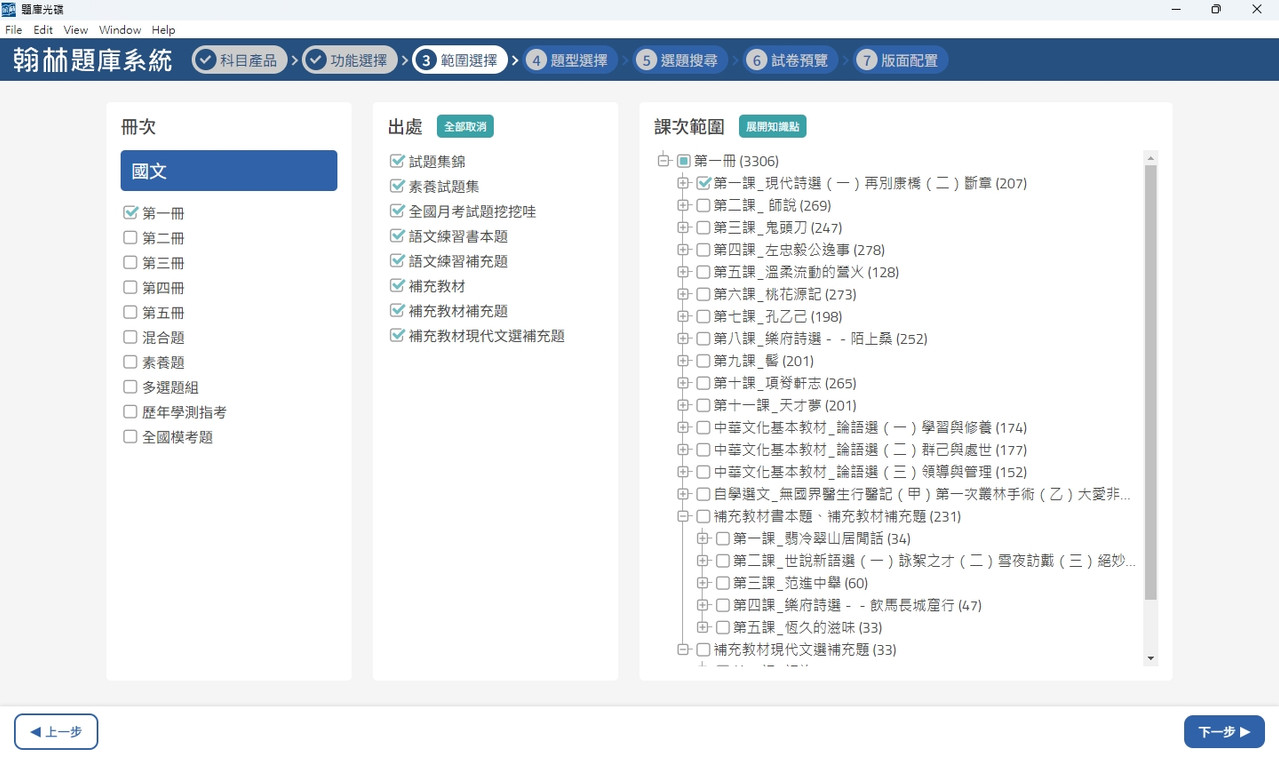Click the 翰林題庫系統 logo title

93,60
